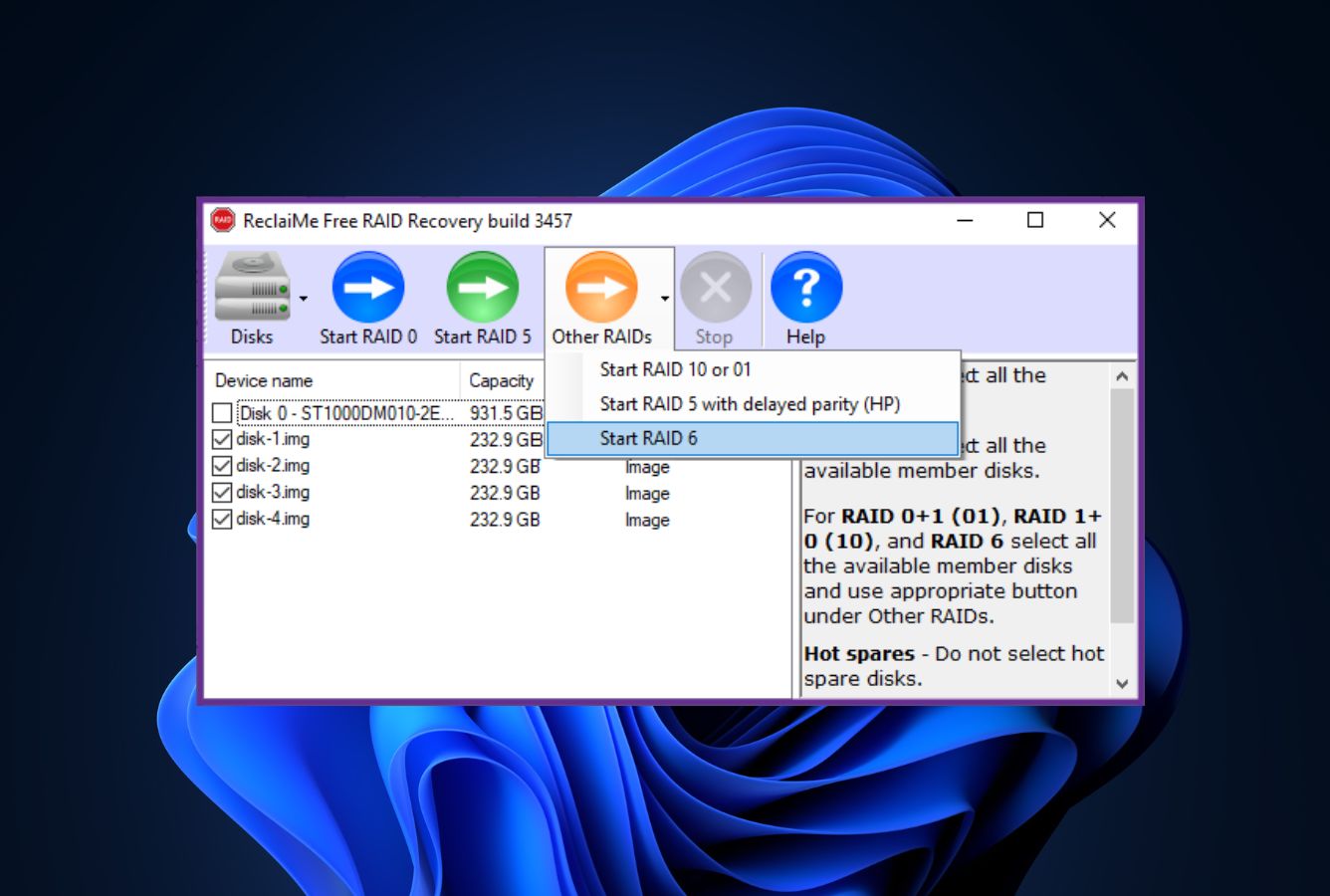Click help panel scroll up arrow

pos(1122,376)
